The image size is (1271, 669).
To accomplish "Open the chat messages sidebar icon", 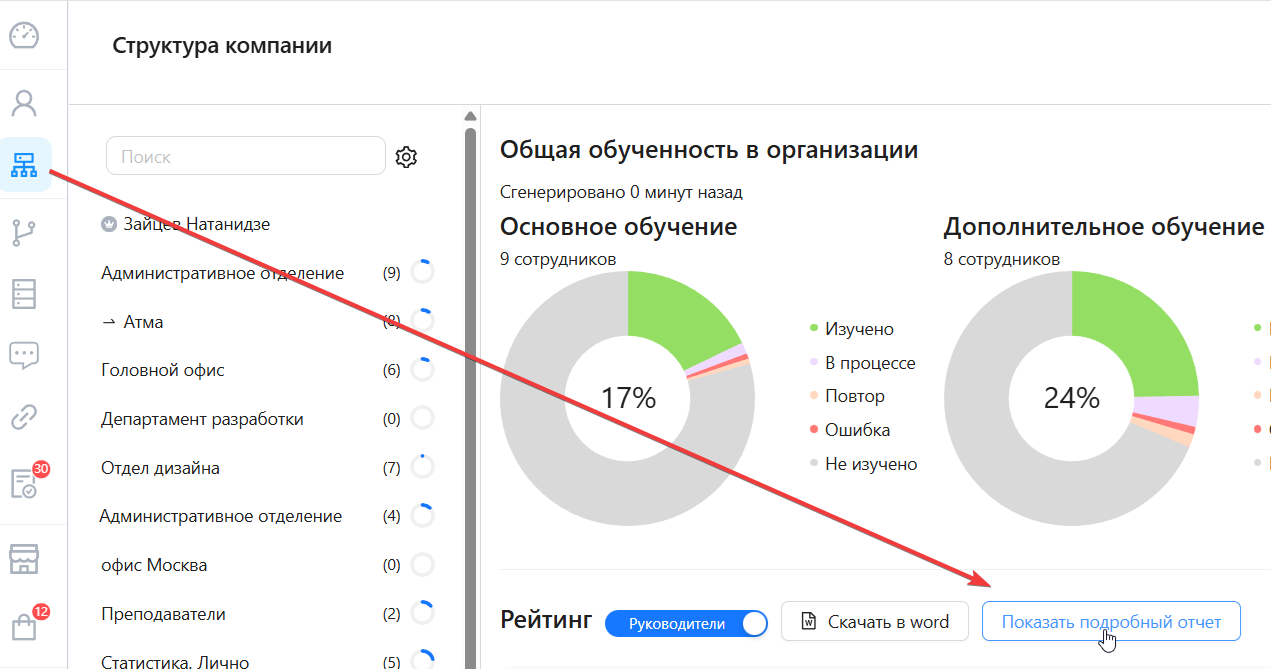I will pos(24,354).
